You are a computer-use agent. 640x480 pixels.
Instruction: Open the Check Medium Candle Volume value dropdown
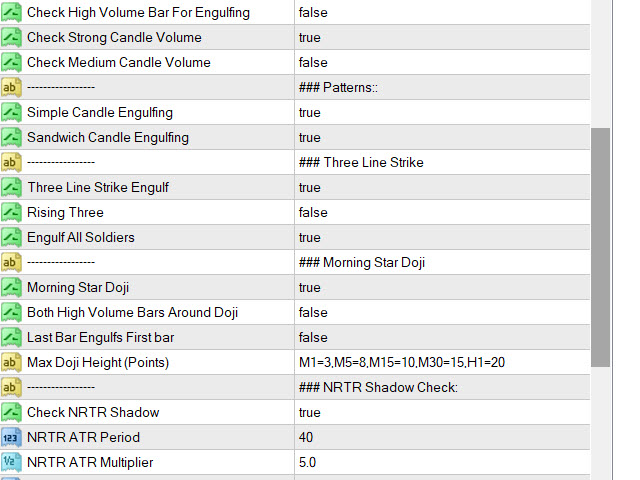442,62
